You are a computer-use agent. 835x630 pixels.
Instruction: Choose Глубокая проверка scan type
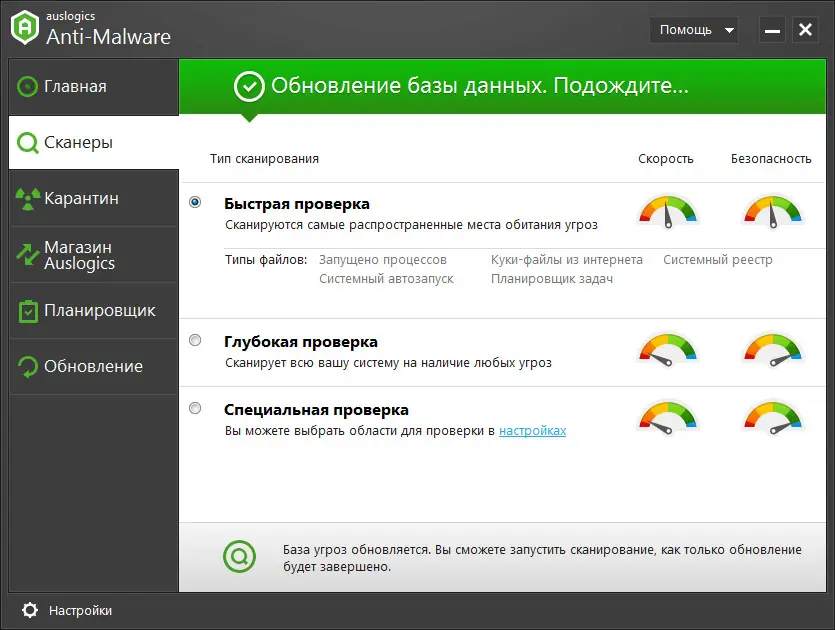pyautogui.click(x=196, y=340)
